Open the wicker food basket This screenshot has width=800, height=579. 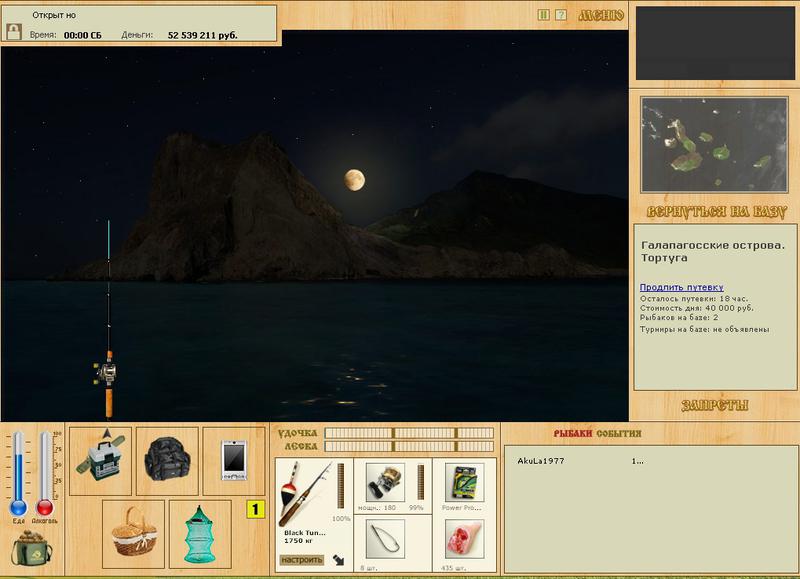pos(134,528)
